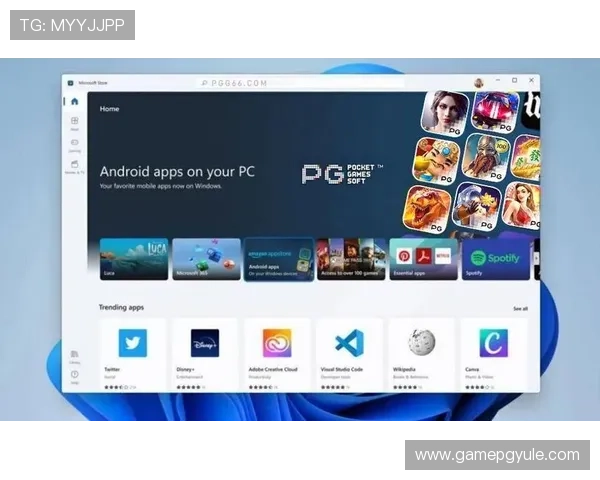Click the Adobe Creative Cloud name text
Viewport: 600px width, 480px height.
[x=273, y=369]
